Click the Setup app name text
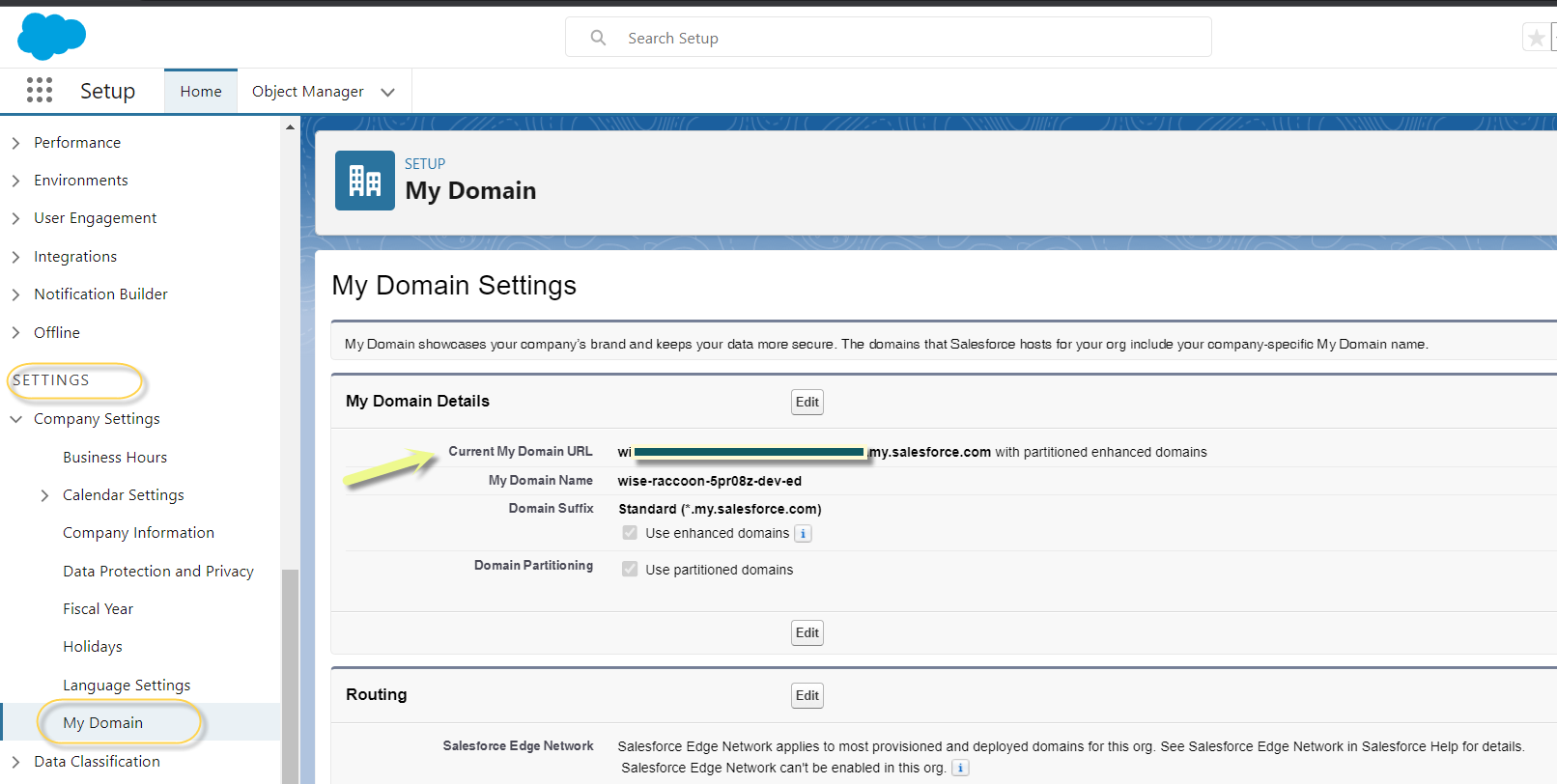This screenshot has width=1557, height=784. pos(107,91)
